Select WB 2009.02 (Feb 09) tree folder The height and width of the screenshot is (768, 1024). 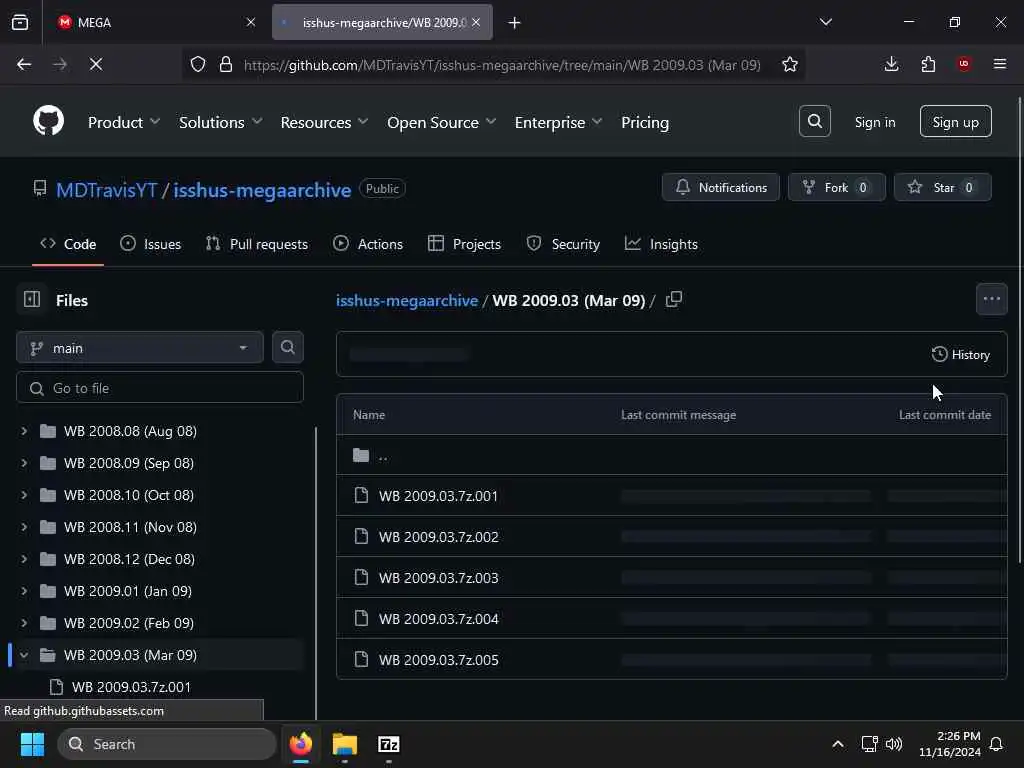pos(129,623)
